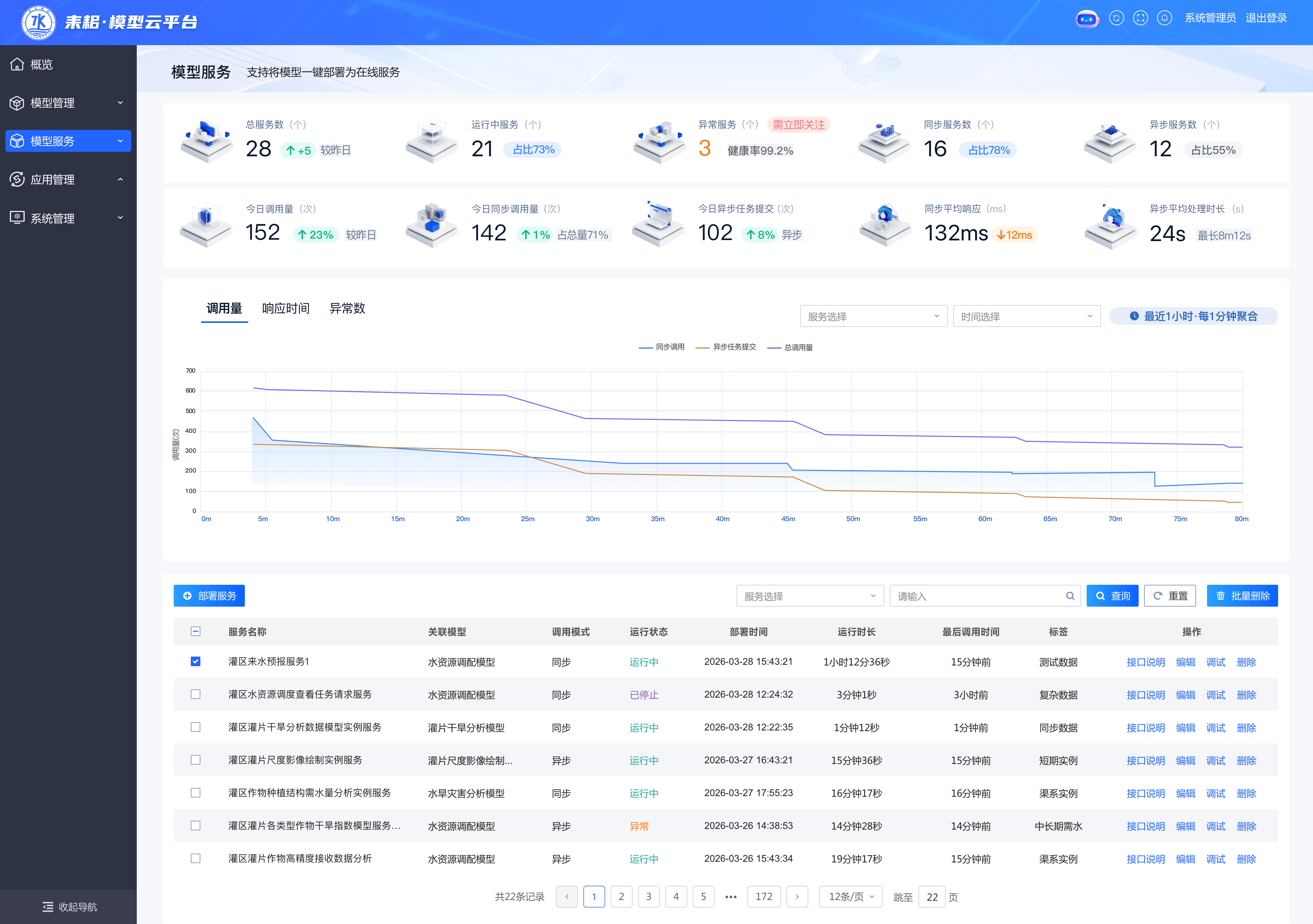The image size is (1313, 924).
Task: Click the 收起导航 collapse navigation icon
Action: (48, 907)
